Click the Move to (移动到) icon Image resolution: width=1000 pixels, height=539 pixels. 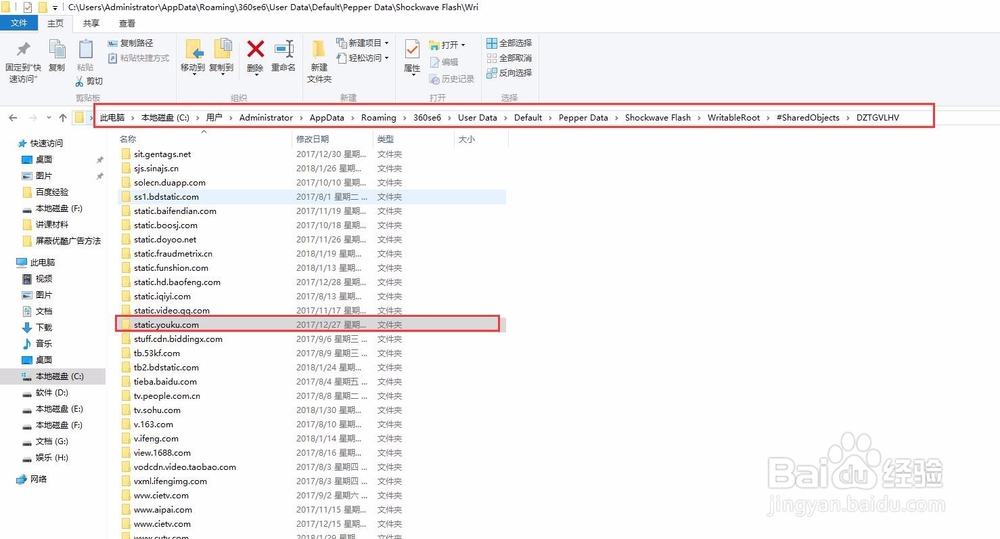coord(193,50)
